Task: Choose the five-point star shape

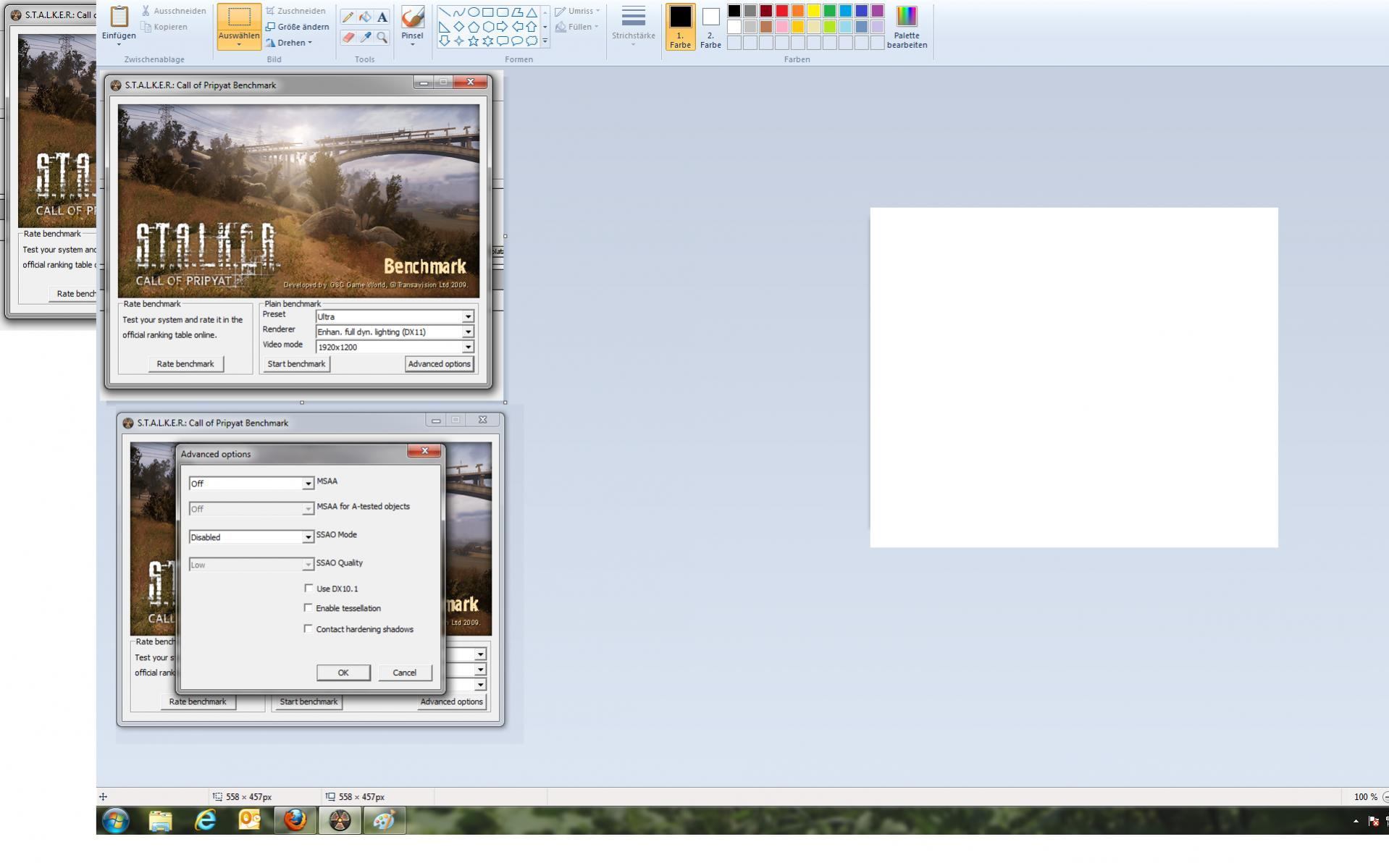Action: pos(473,41)
